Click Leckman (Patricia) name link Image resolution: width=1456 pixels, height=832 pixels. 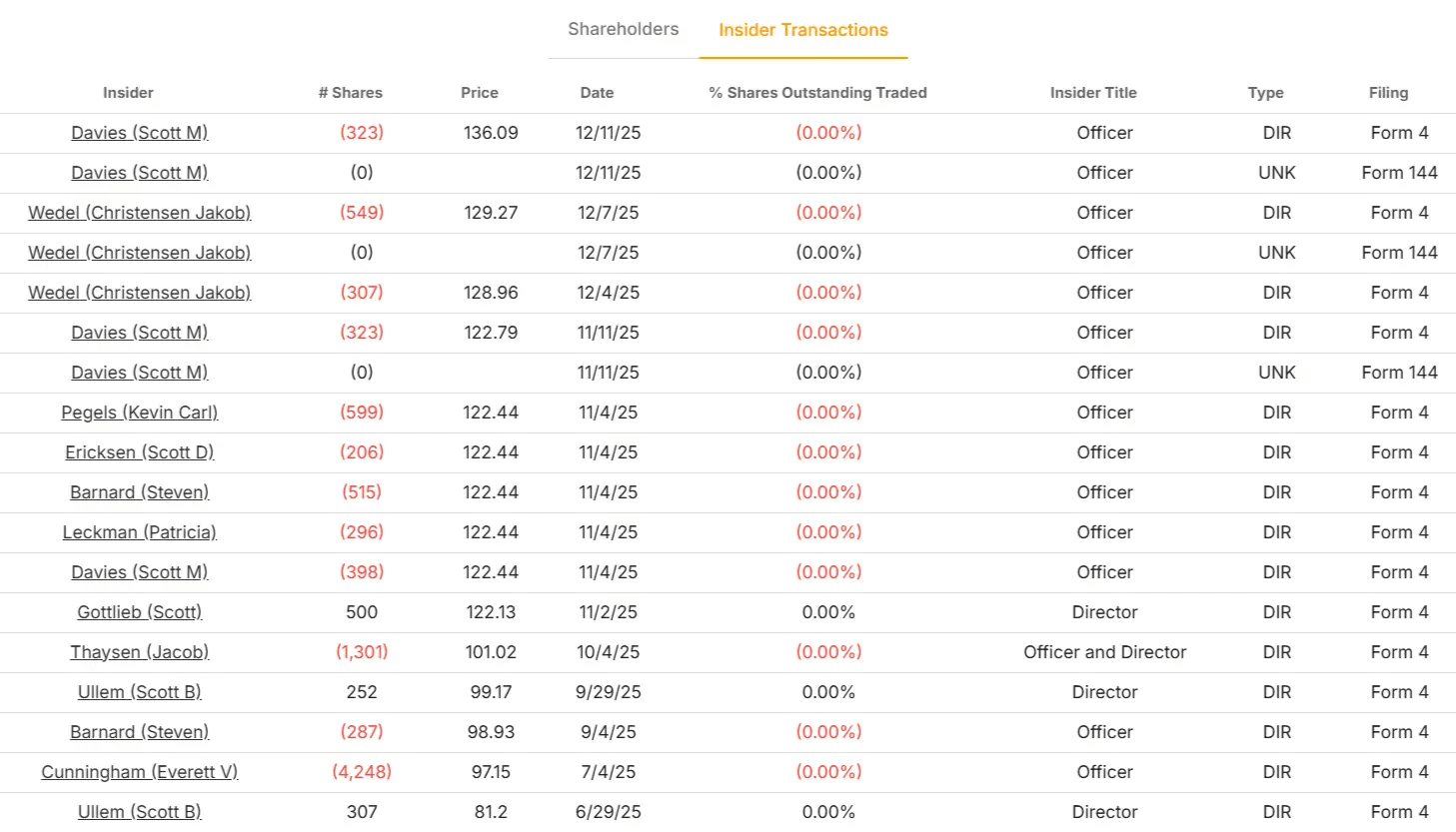140,532
